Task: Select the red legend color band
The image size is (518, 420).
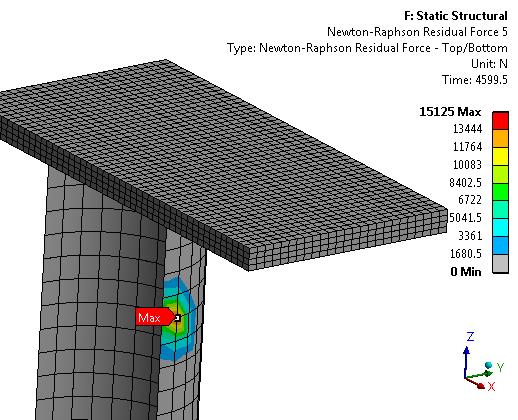Action: pos(500,121)
